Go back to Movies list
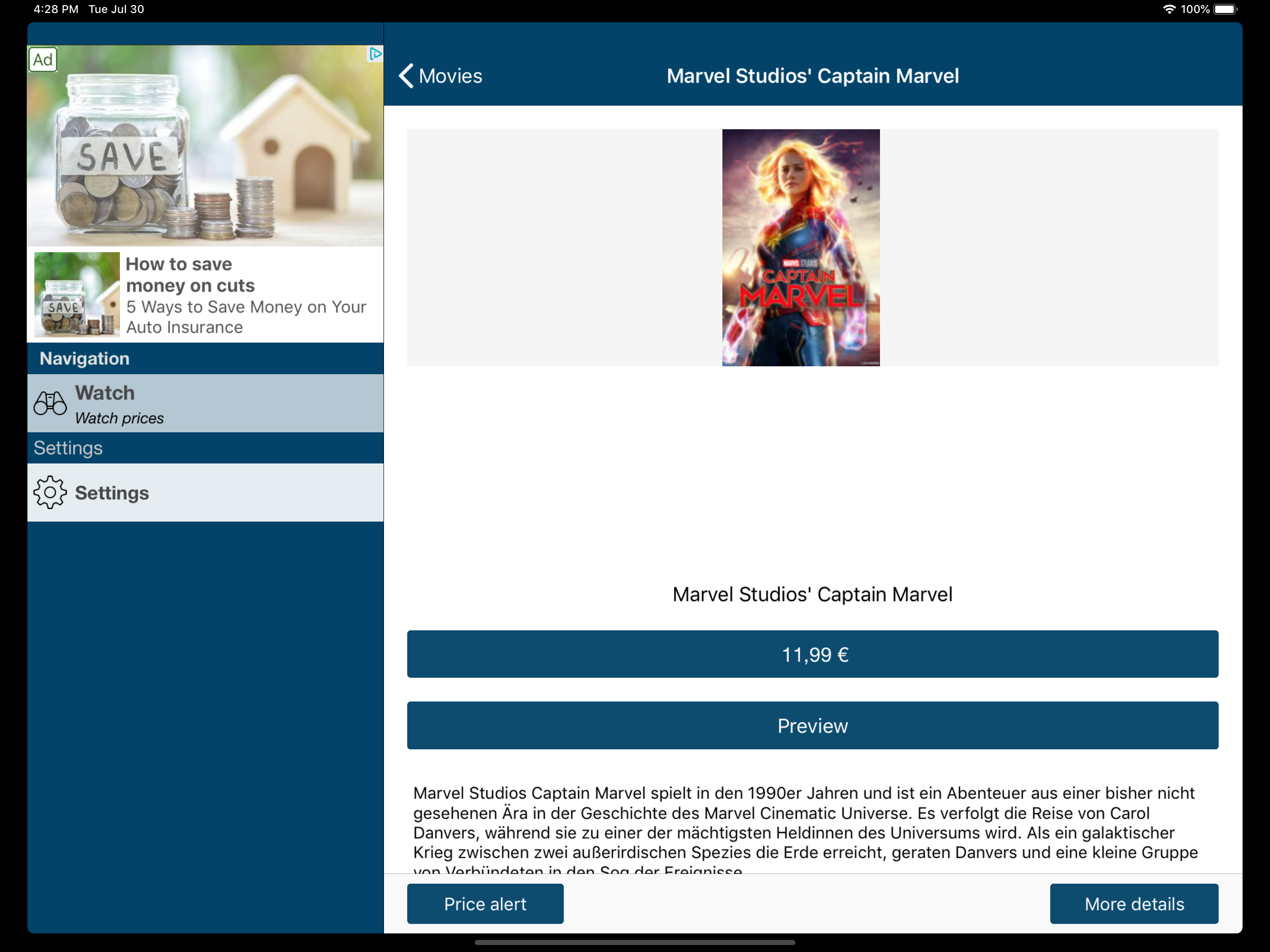 click(x=440, y=76)
